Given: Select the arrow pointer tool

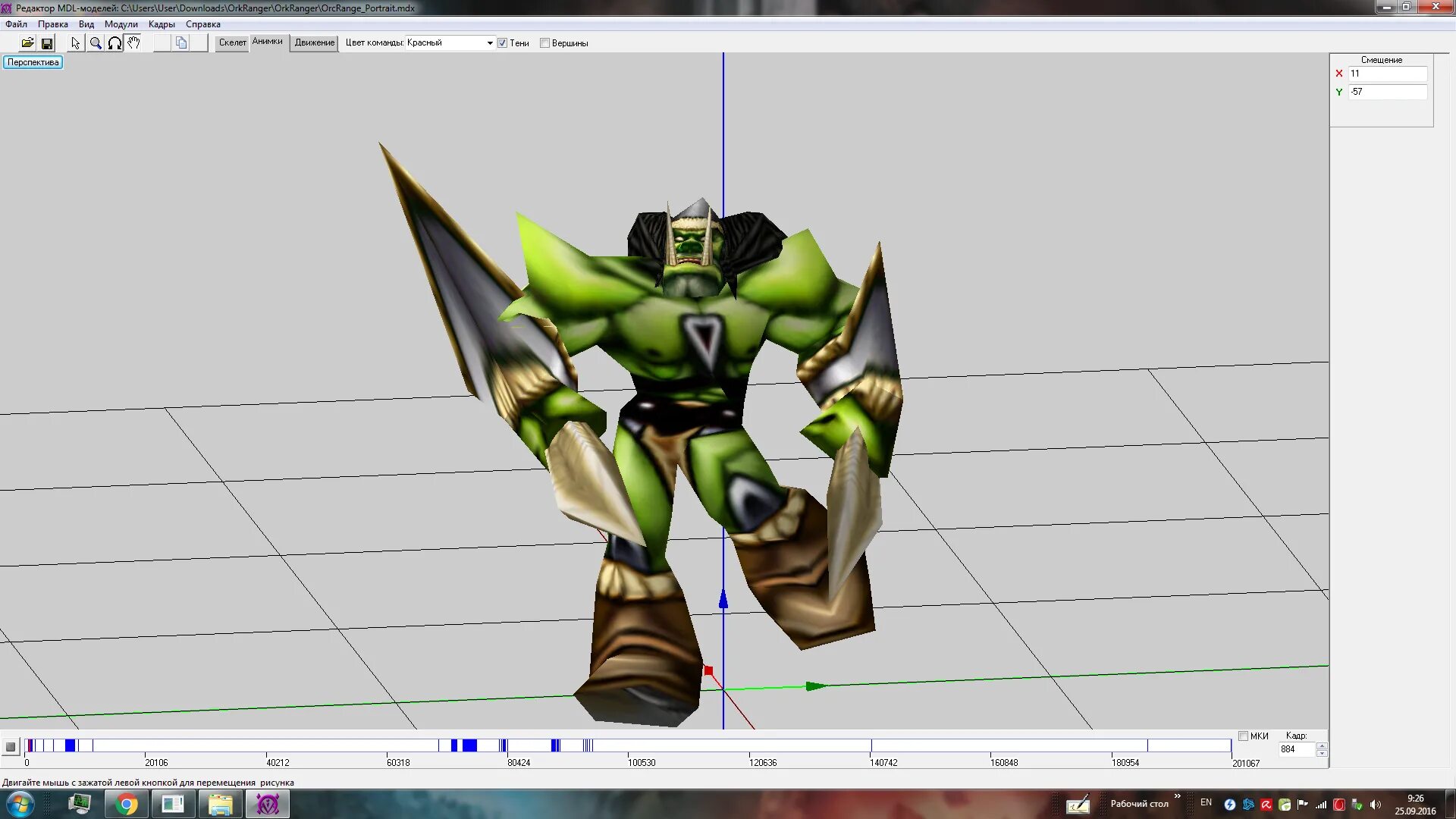Looking at the screenshot, I should (x=75, y=43).
